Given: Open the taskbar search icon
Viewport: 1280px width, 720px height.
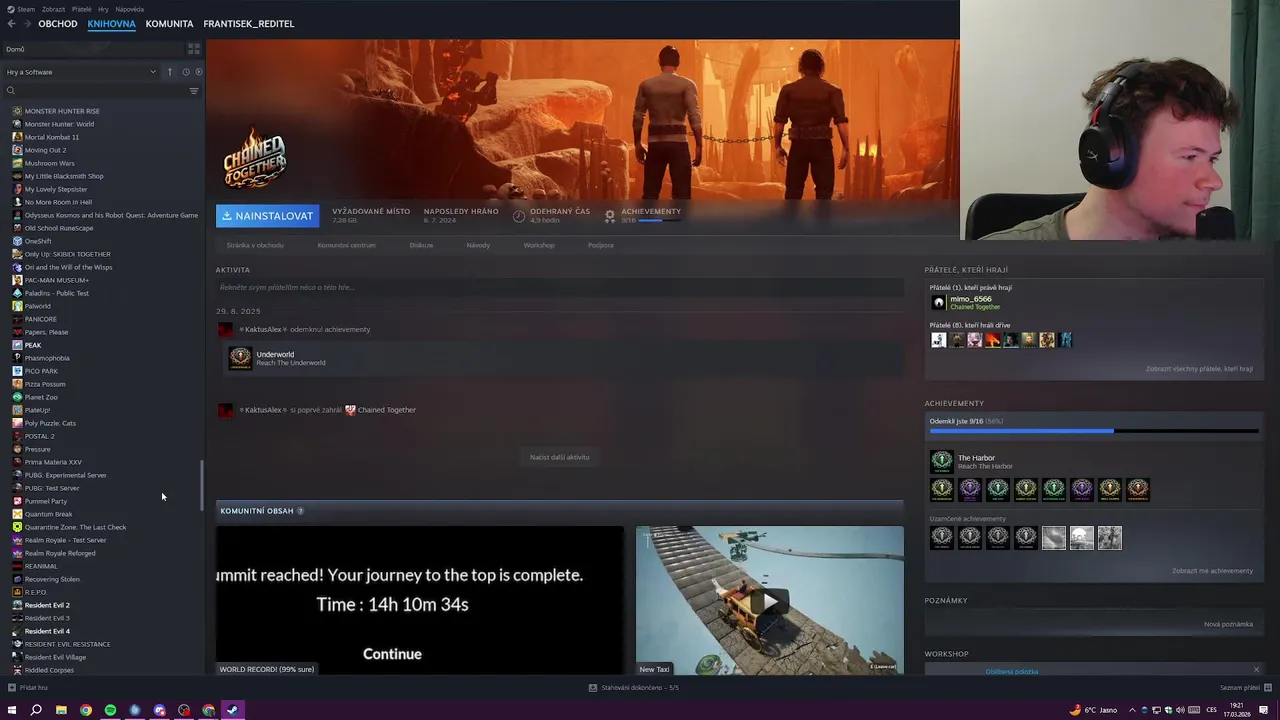Looking at the screenshot, I should [36, 710].
